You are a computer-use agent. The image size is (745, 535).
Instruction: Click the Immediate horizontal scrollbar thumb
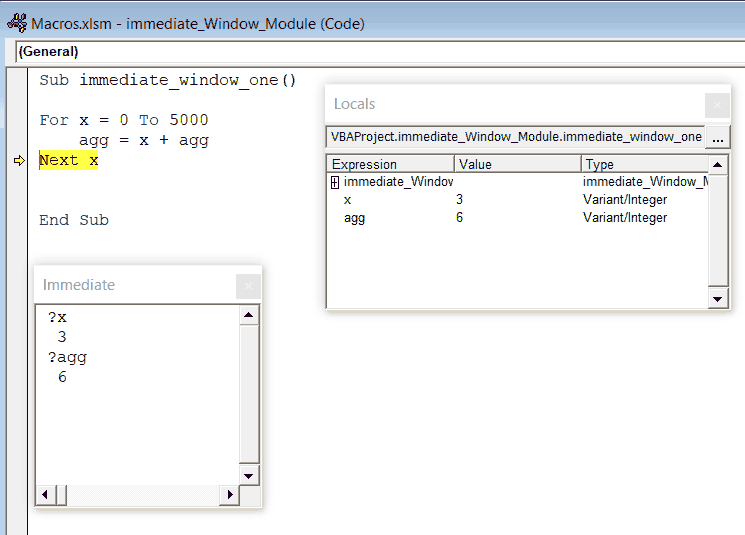tap(62, 495)
